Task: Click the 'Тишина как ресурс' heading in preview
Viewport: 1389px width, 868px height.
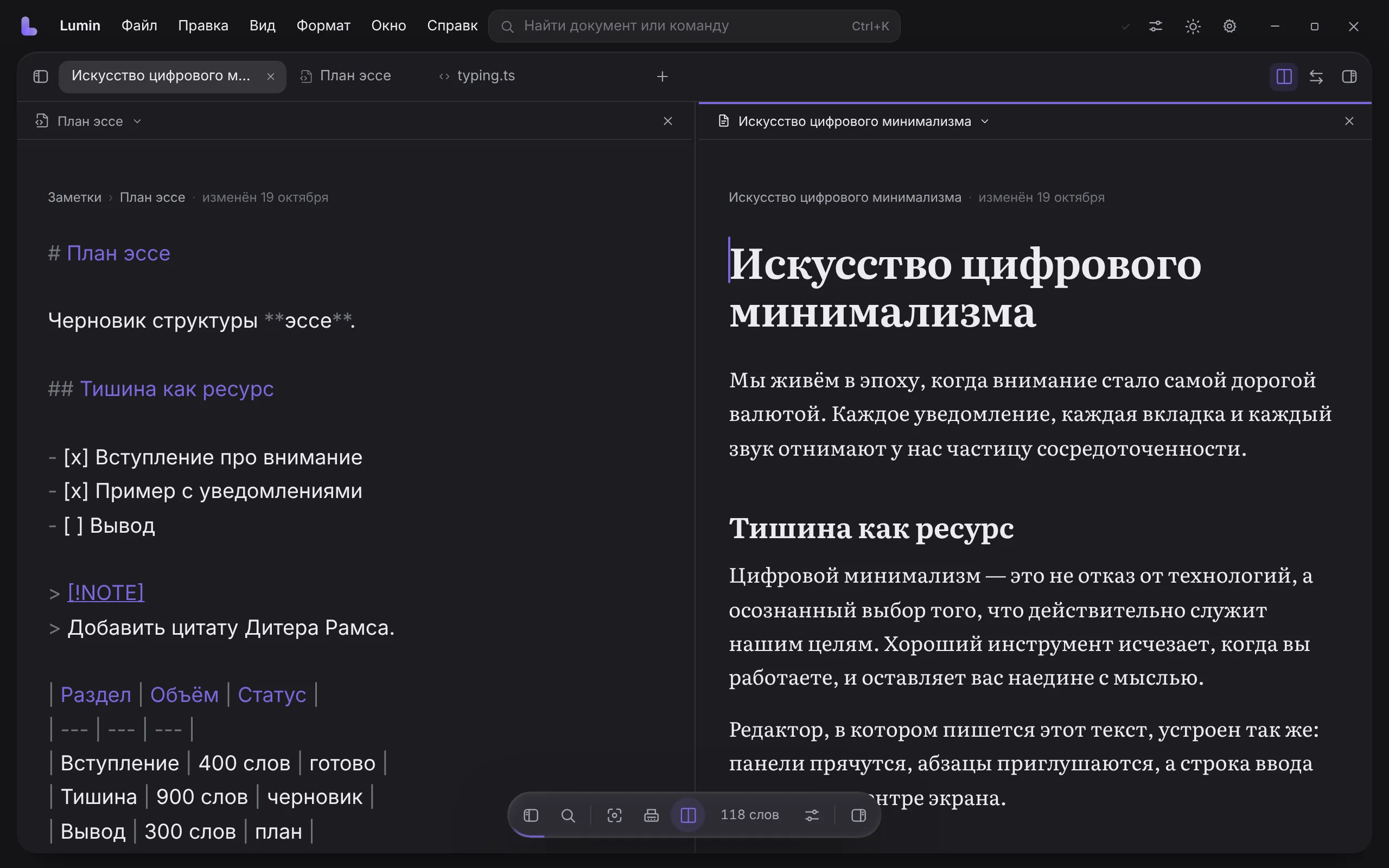Action: (871, 528)
